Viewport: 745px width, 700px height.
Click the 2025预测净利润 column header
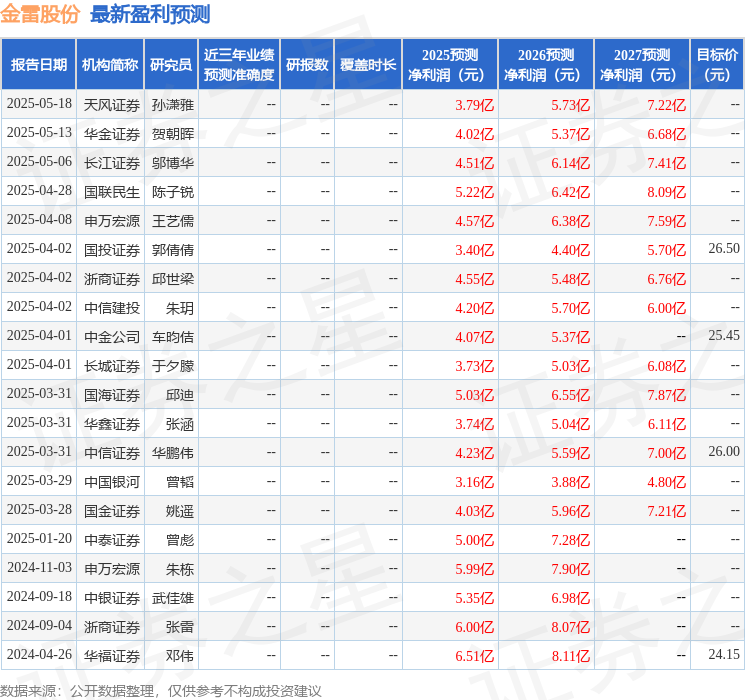click(x=450, y=65)
